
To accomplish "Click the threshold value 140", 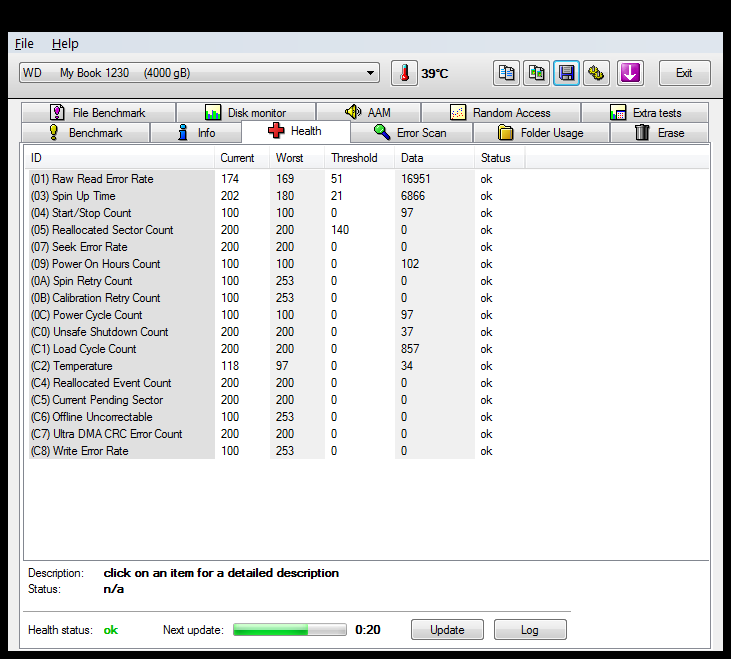I will pos(340,230).
